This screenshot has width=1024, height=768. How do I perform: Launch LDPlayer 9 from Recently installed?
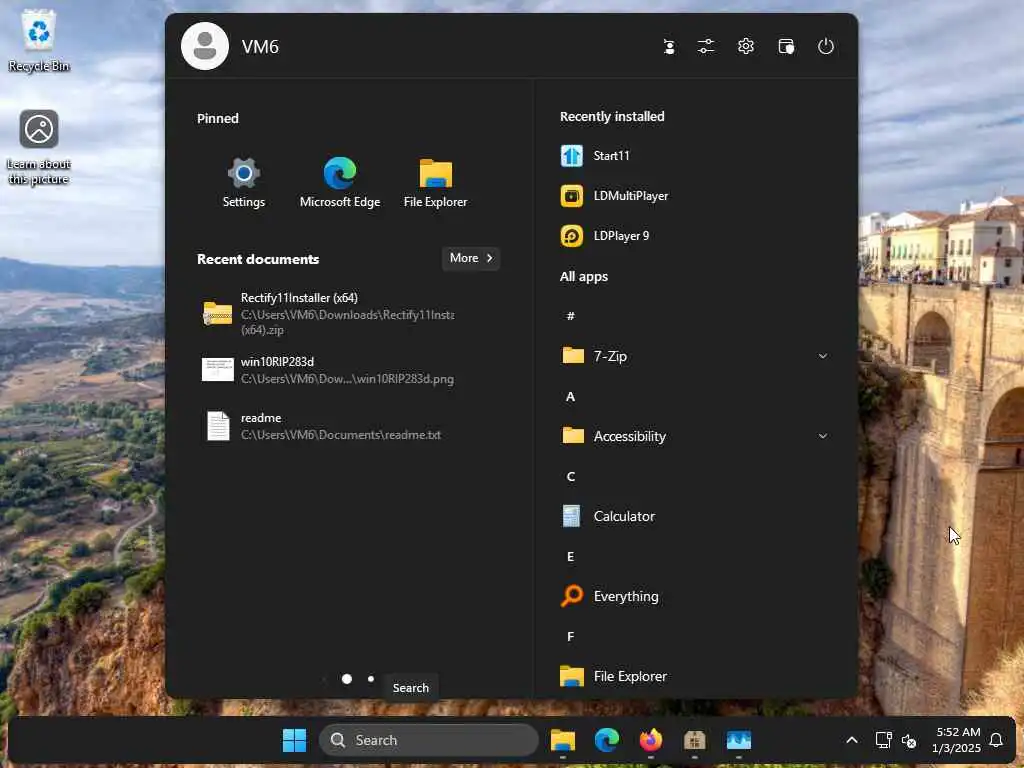click(x=605, y=236)
